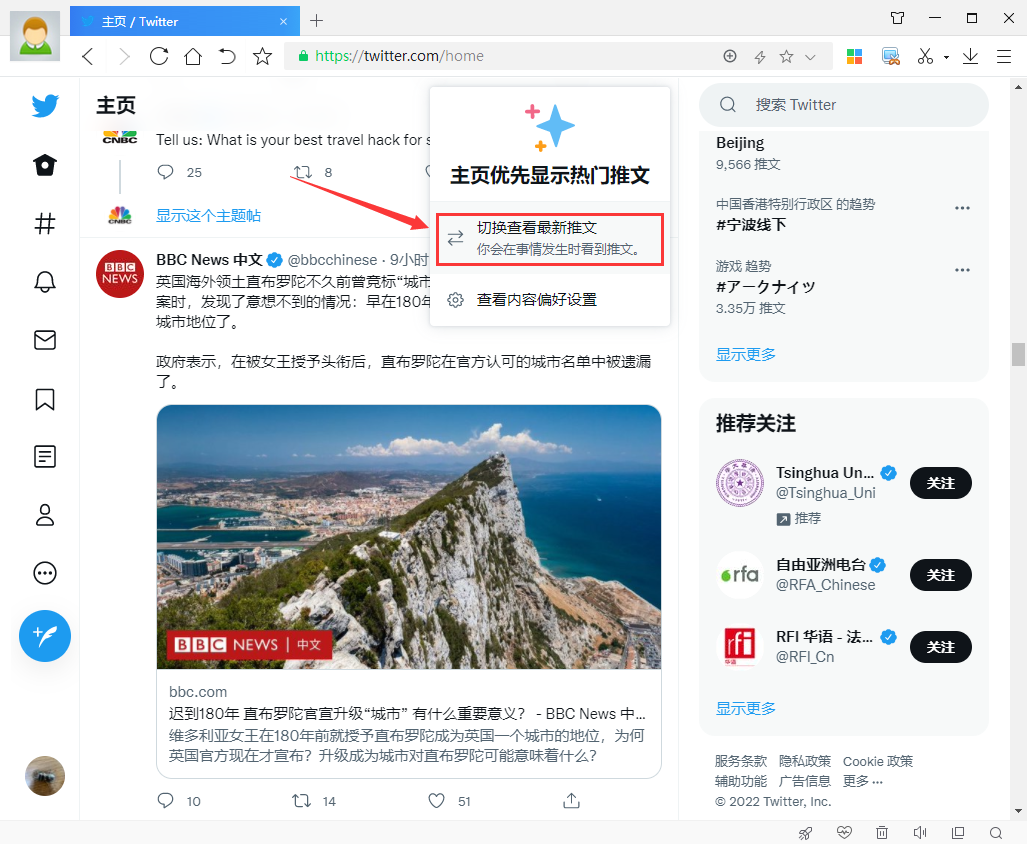This screenshot has height=844, width=1027.
Task: Click browser forward arrow
Action: [x=124, y=56]
